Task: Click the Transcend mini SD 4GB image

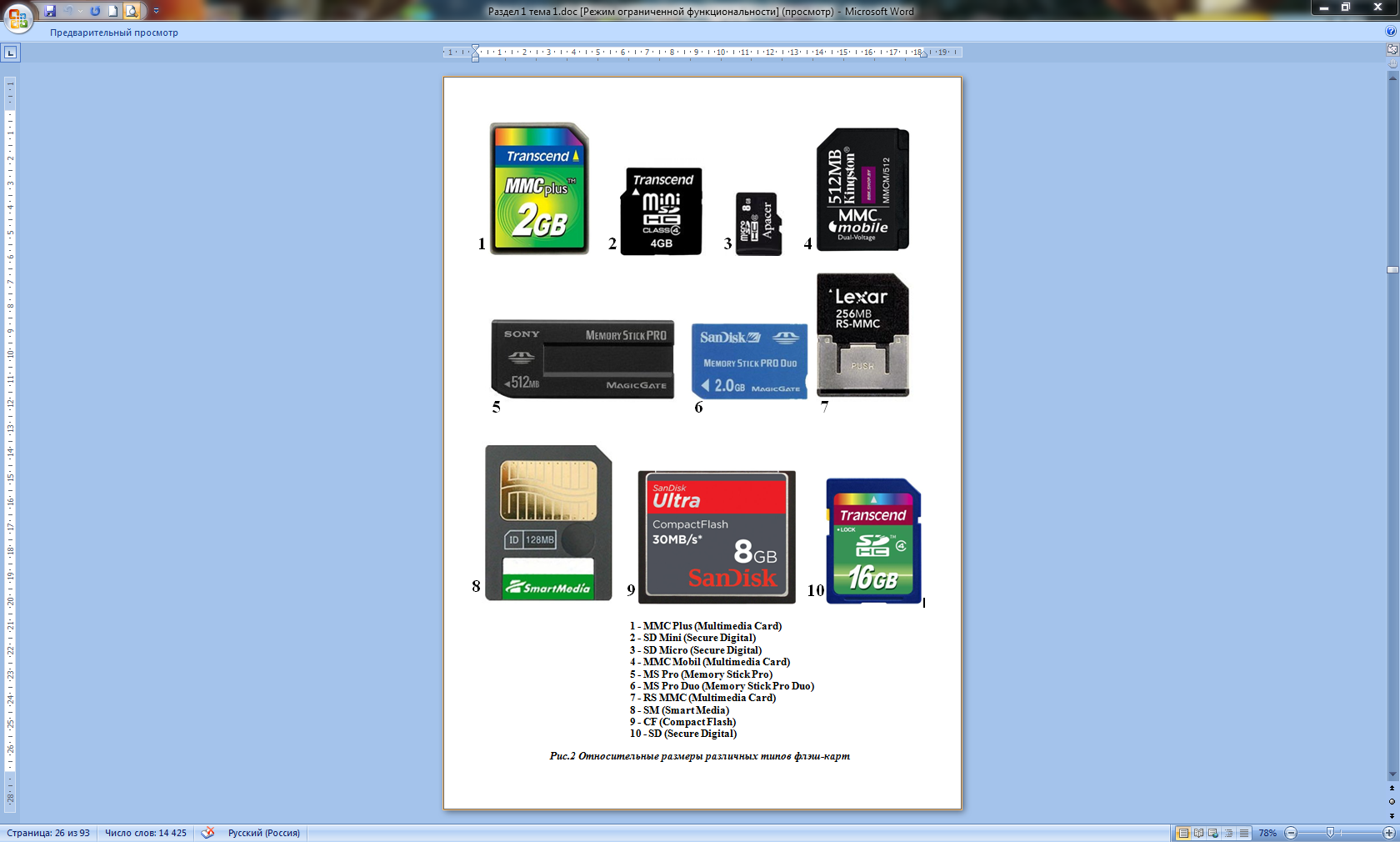Action: click(x=661, y=211)
